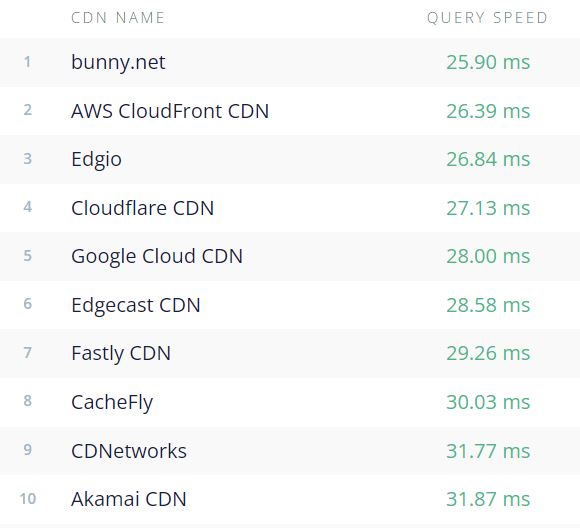Viewport: 580px width, 528px height.
Task: Click the bunny.net CDN name
Action: click(x=118, y=63)
